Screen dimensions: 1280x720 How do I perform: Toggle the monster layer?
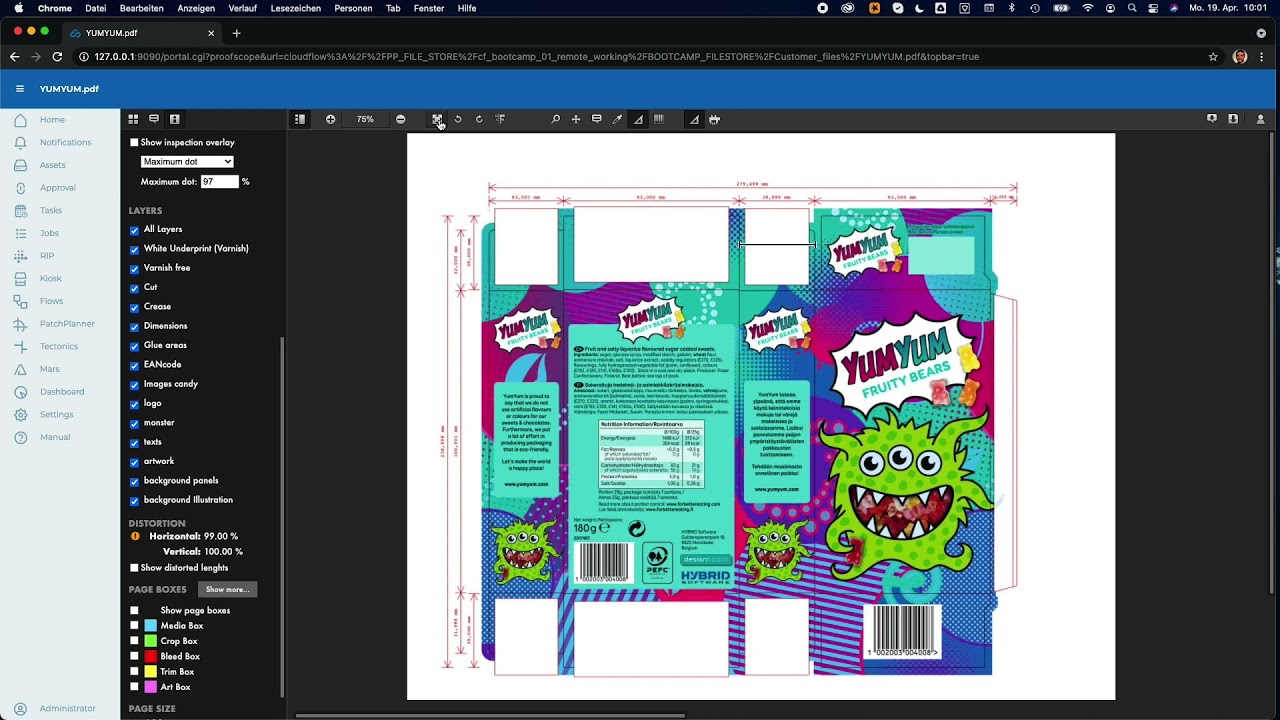[x=134, y=423]
